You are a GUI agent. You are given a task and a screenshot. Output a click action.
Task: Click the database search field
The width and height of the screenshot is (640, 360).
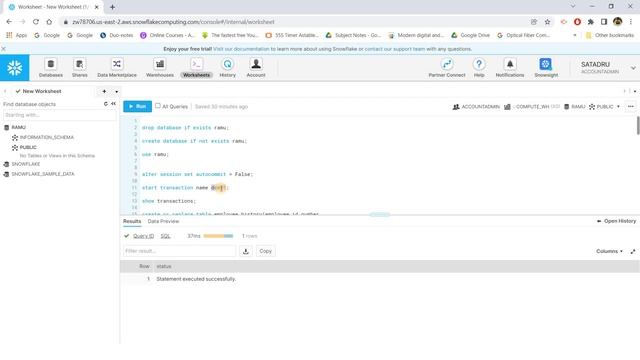(x=60, y=115)
